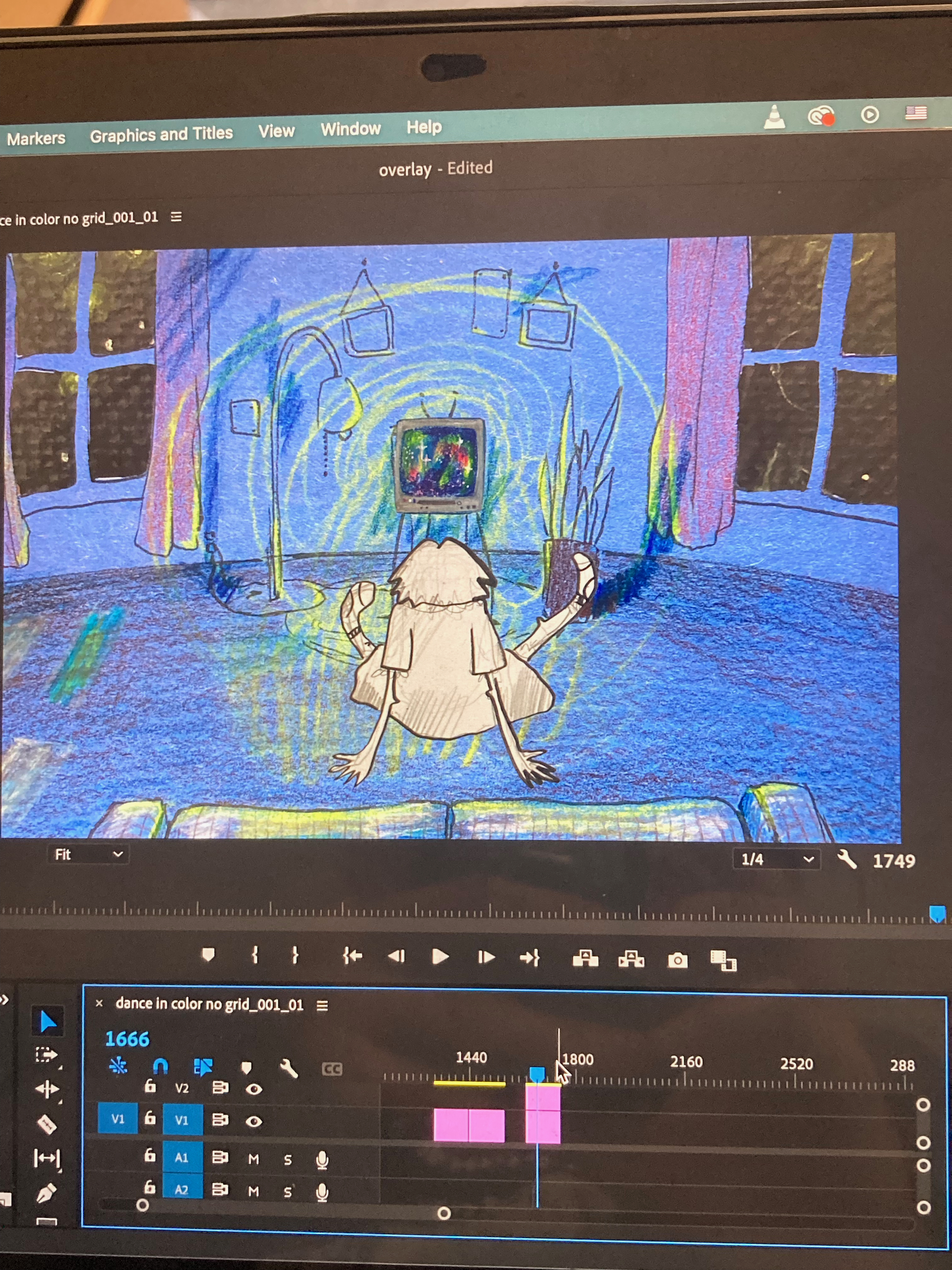Open timeline panel menu beside sequence name

pyautogui.click(x=322, y=1005)
